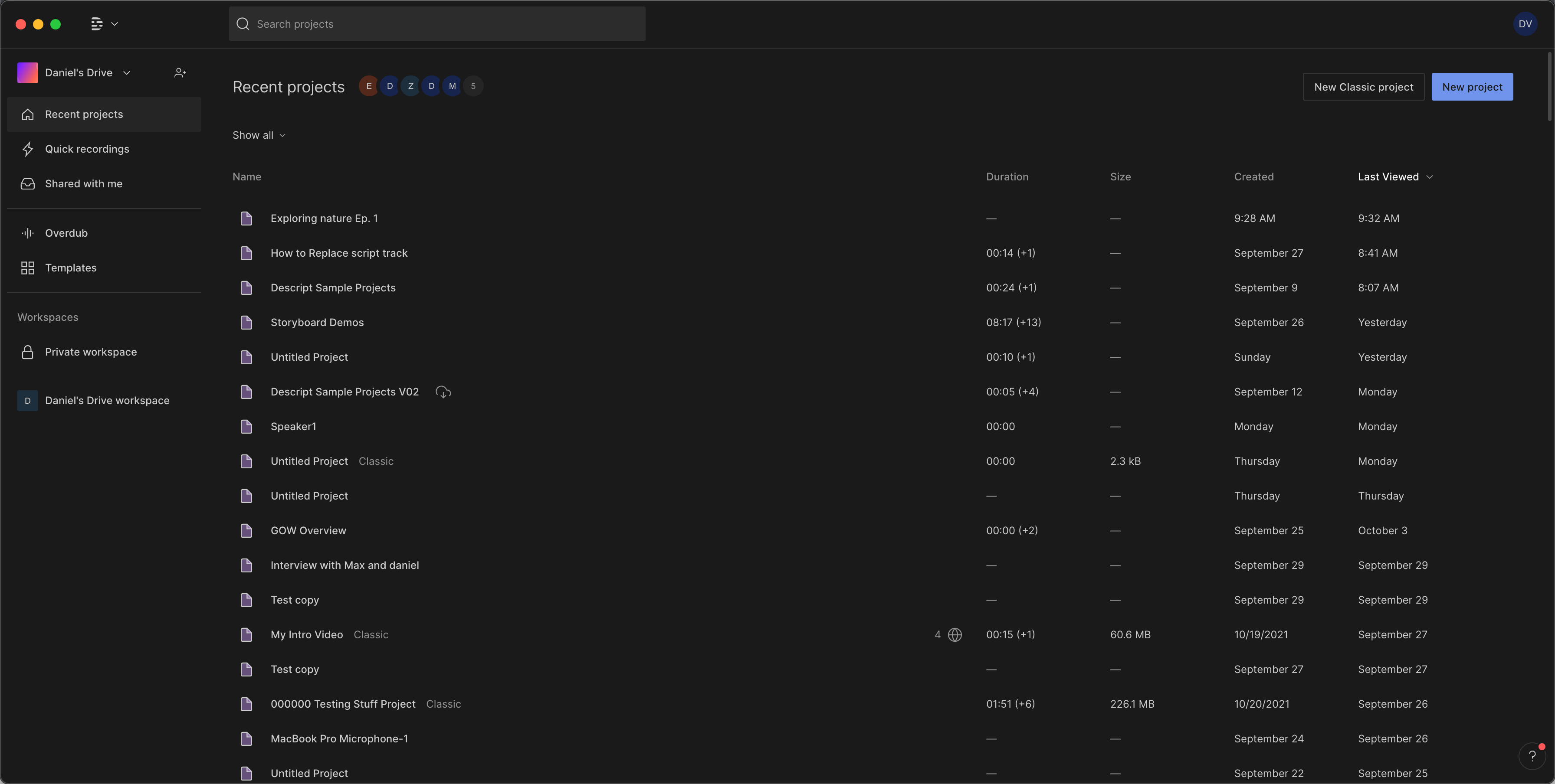Open 000000 Testing Stuff Project

point(343,704)
